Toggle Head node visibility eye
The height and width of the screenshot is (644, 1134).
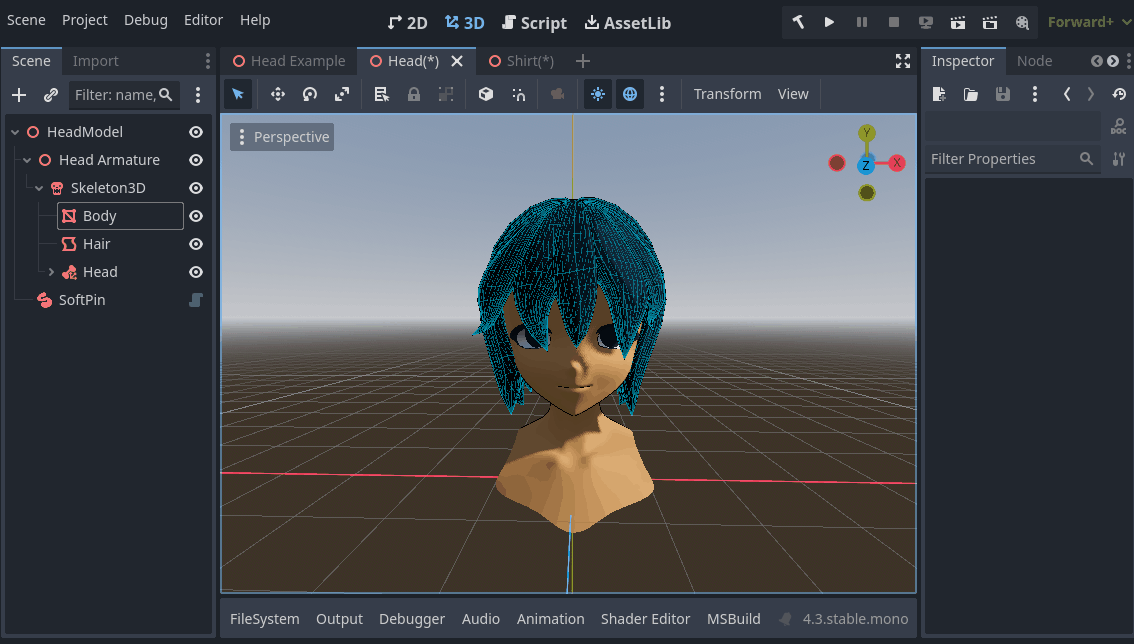point(195,272)
